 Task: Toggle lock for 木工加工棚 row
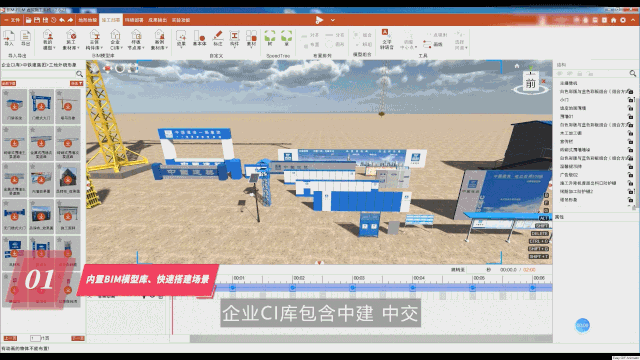pos(631,133)
